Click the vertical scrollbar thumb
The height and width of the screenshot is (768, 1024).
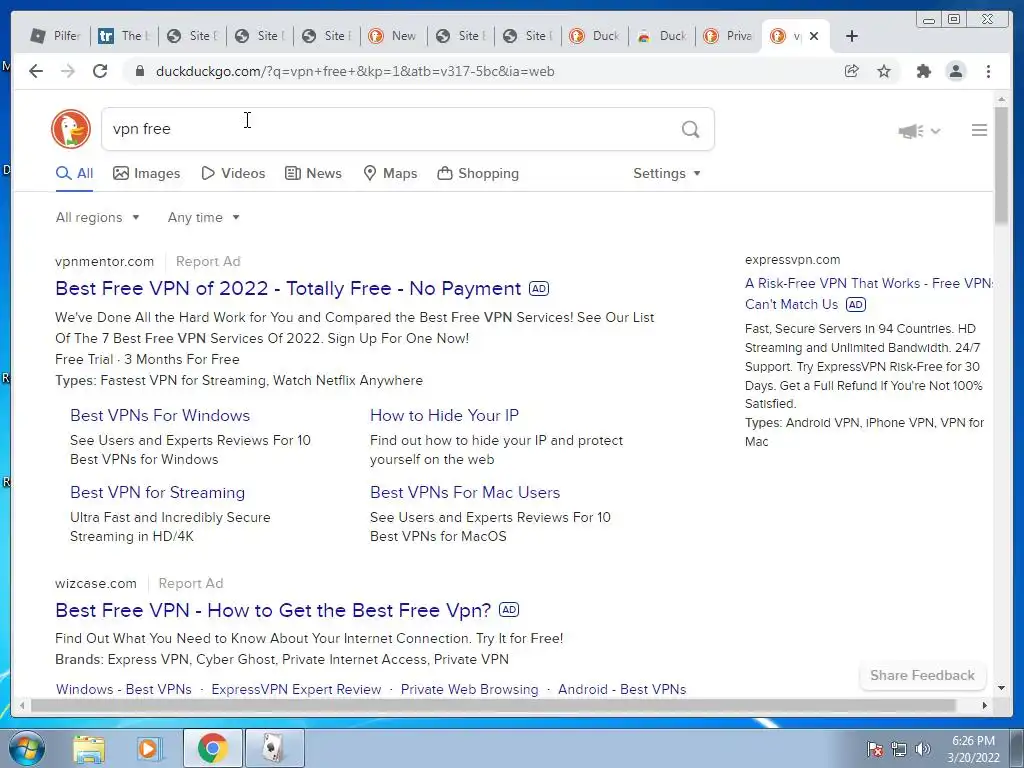click(1001, 166)
